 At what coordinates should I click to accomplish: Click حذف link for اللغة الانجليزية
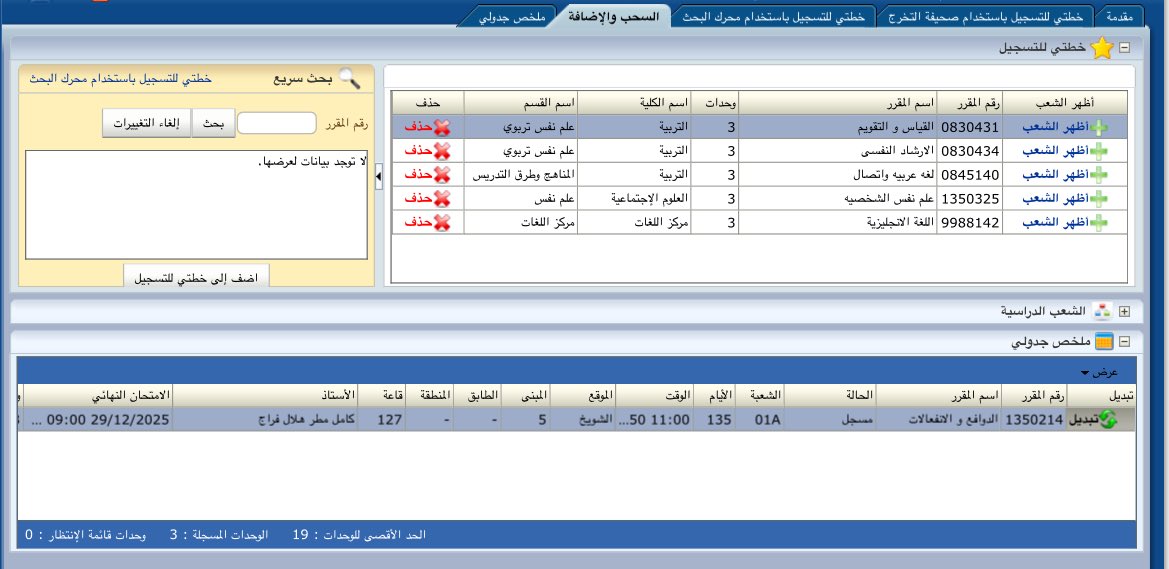[x=418, y=223]
